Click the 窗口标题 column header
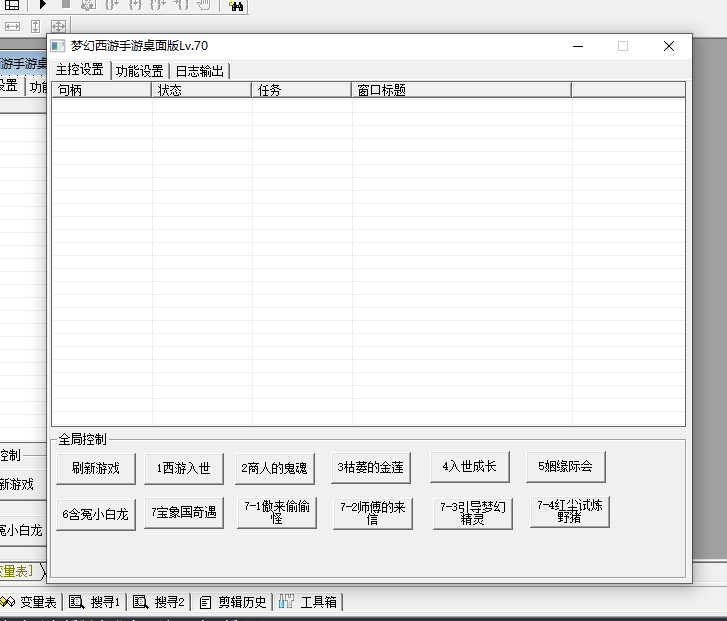The image size is (727, 621). coord(462,90)
